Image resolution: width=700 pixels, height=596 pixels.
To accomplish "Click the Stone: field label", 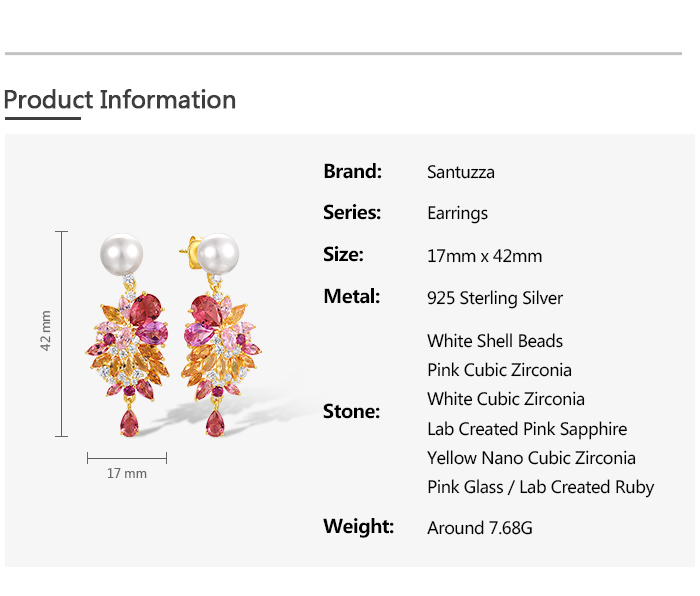I will pos(351,411).
